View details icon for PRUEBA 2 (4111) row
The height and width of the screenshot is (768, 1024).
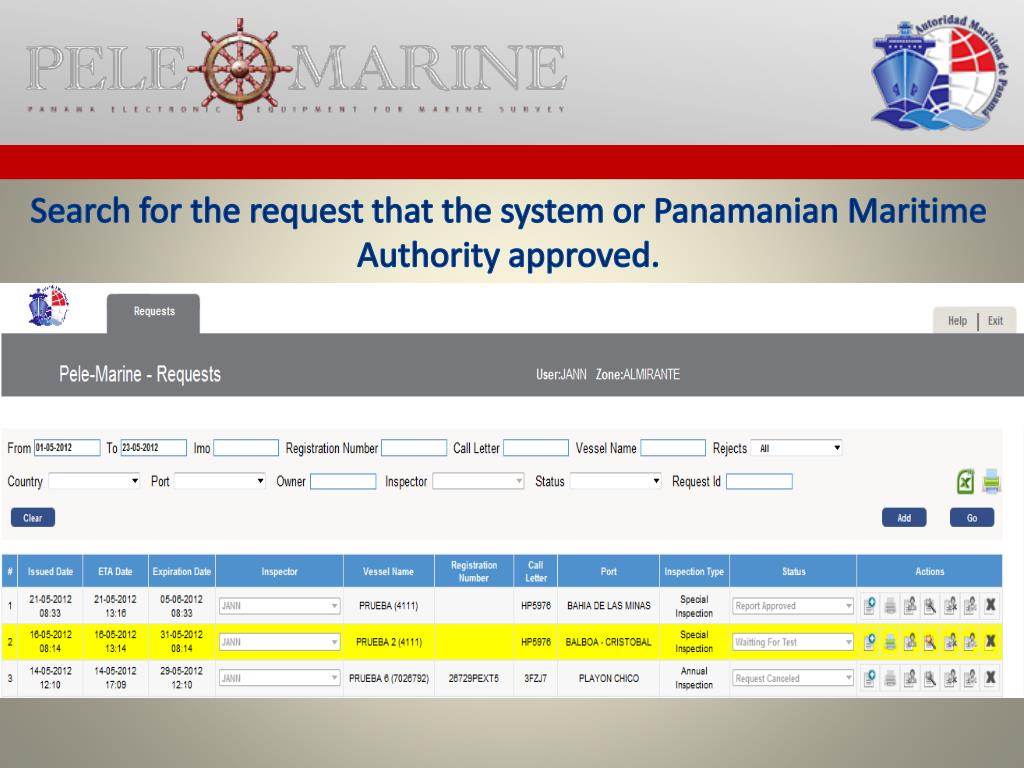870,642
